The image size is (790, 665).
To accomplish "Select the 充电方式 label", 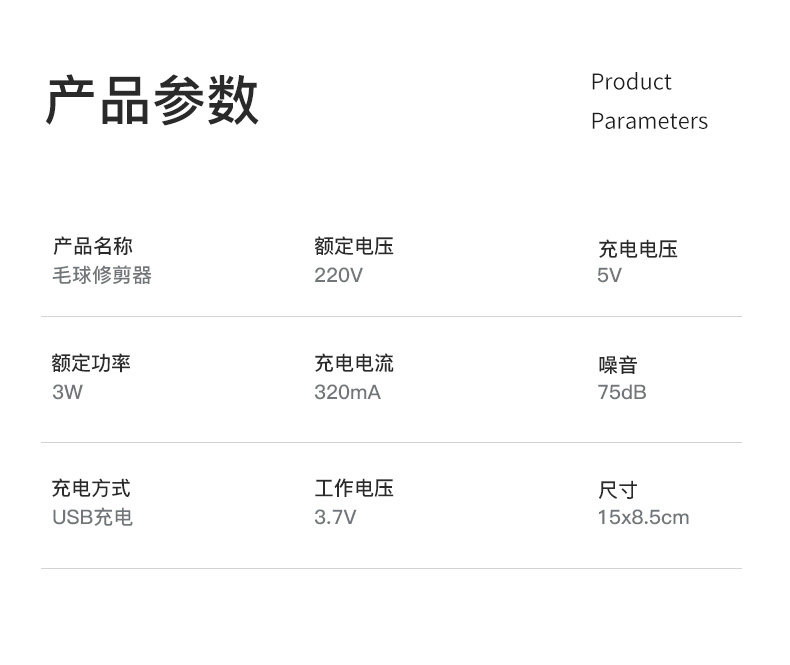I will point(91,489).
